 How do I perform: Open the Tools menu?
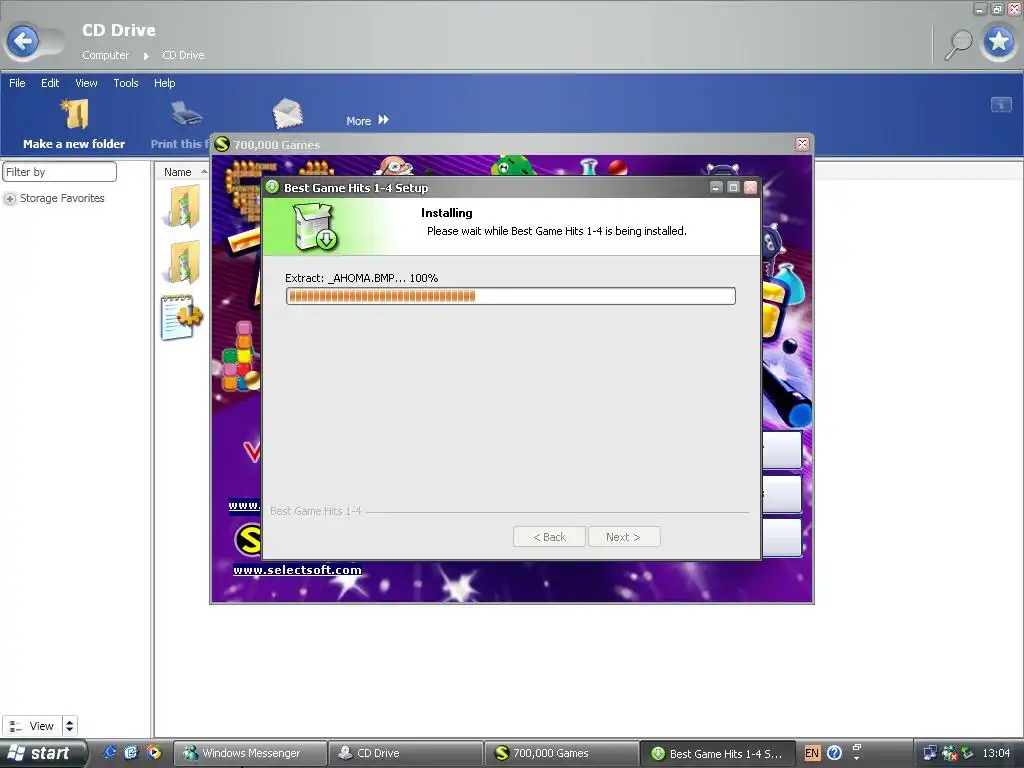[125, 83]
